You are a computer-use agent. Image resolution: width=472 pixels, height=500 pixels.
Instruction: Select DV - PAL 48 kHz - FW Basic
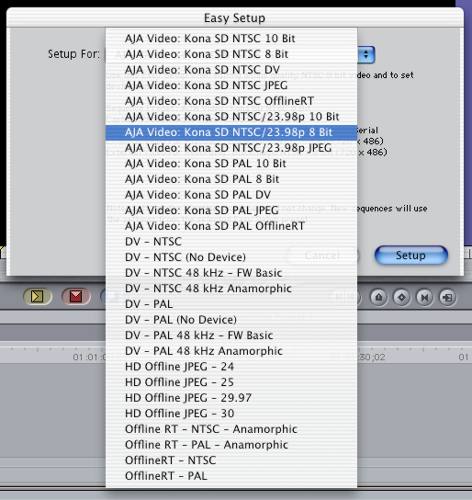[x=231, y=335]
